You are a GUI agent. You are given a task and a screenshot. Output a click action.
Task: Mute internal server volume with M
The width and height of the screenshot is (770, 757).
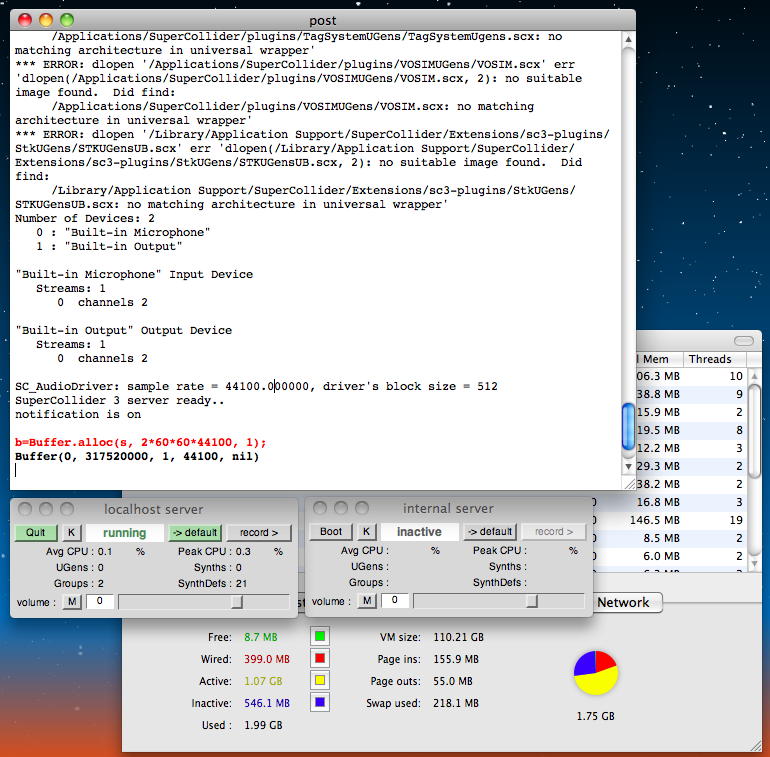[x=367, y=601]
